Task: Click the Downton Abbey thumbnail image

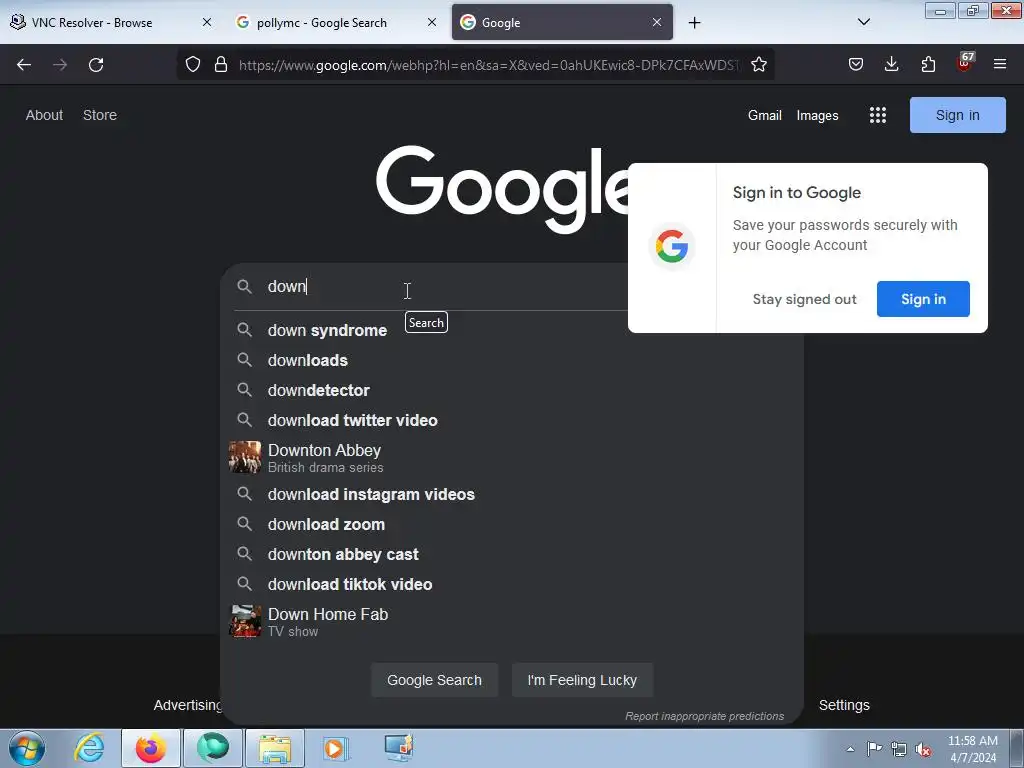Action: pyautogui.click(x=245, y=457)
